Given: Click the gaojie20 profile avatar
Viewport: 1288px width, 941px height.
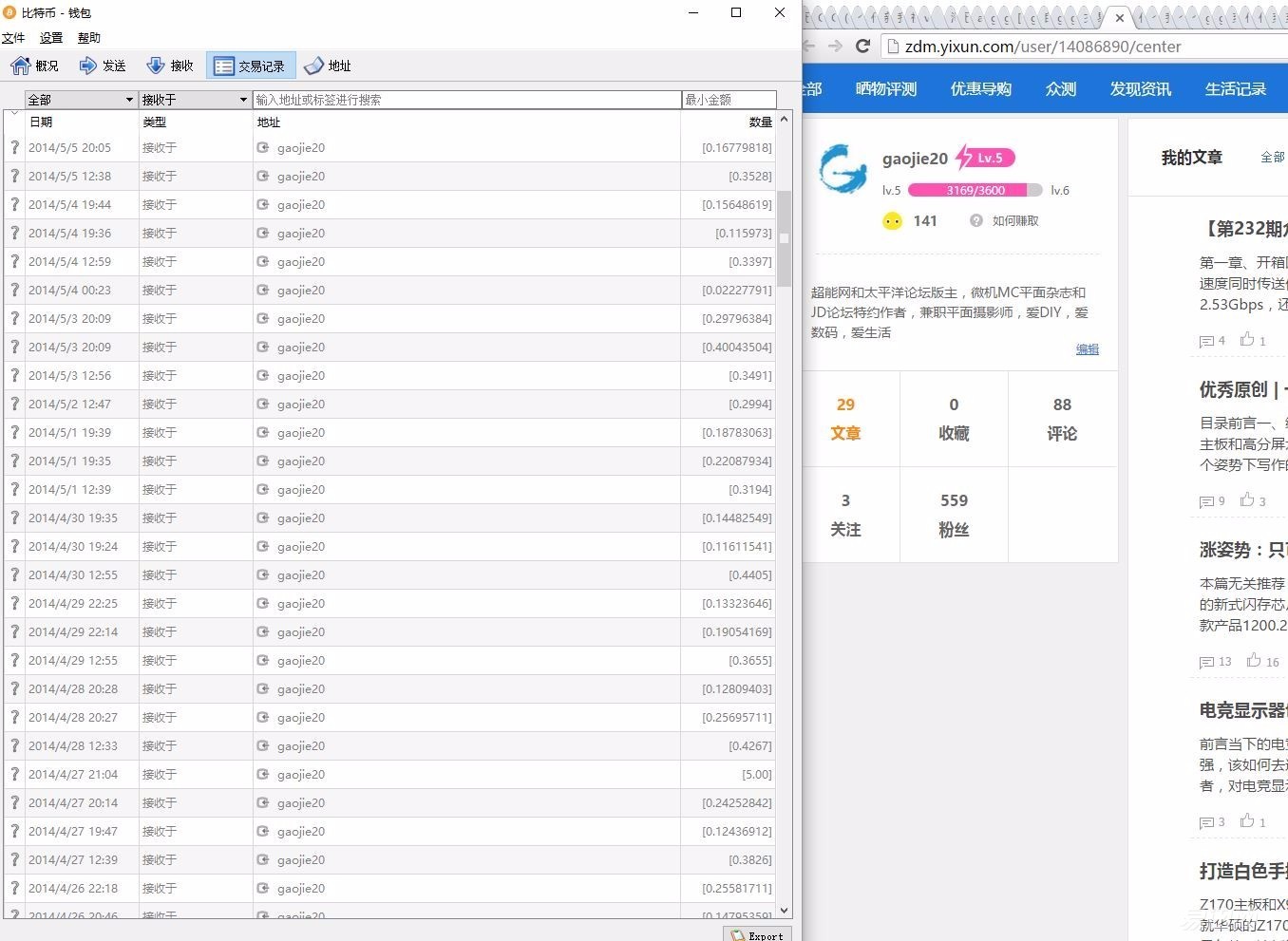Looking at the screenshot, I should pos(843,169).
